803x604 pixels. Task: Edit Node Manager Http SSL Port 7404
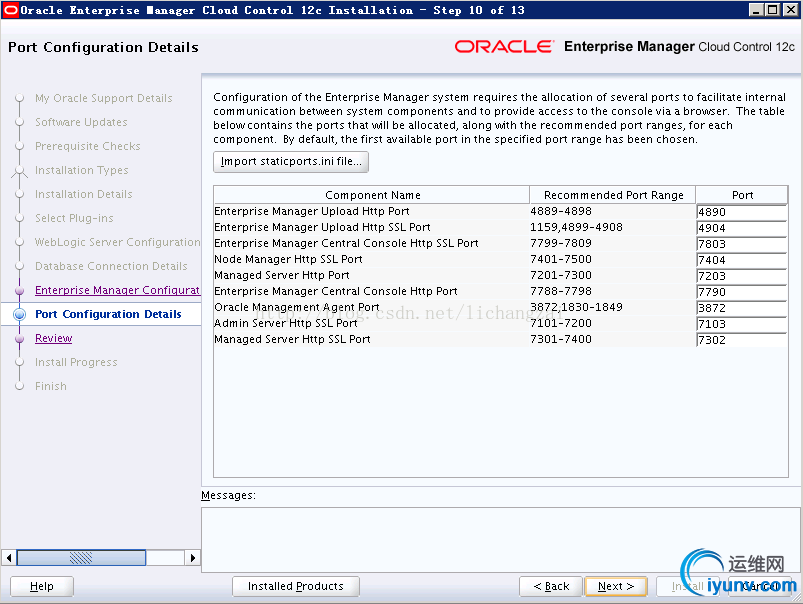point(742,260)
